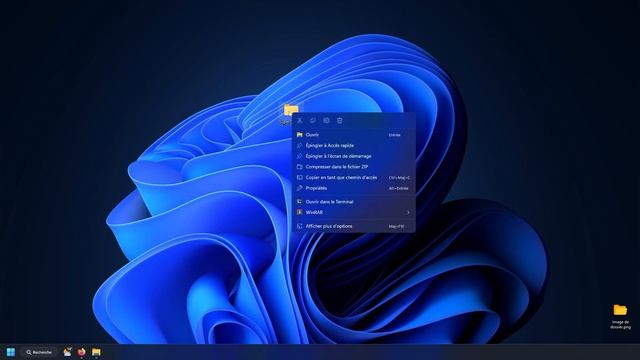The width and height of the screenshot is (640, 360).
Task: Choose Compresser dans le fichier ZIP
Action: [x=353, y=167]
